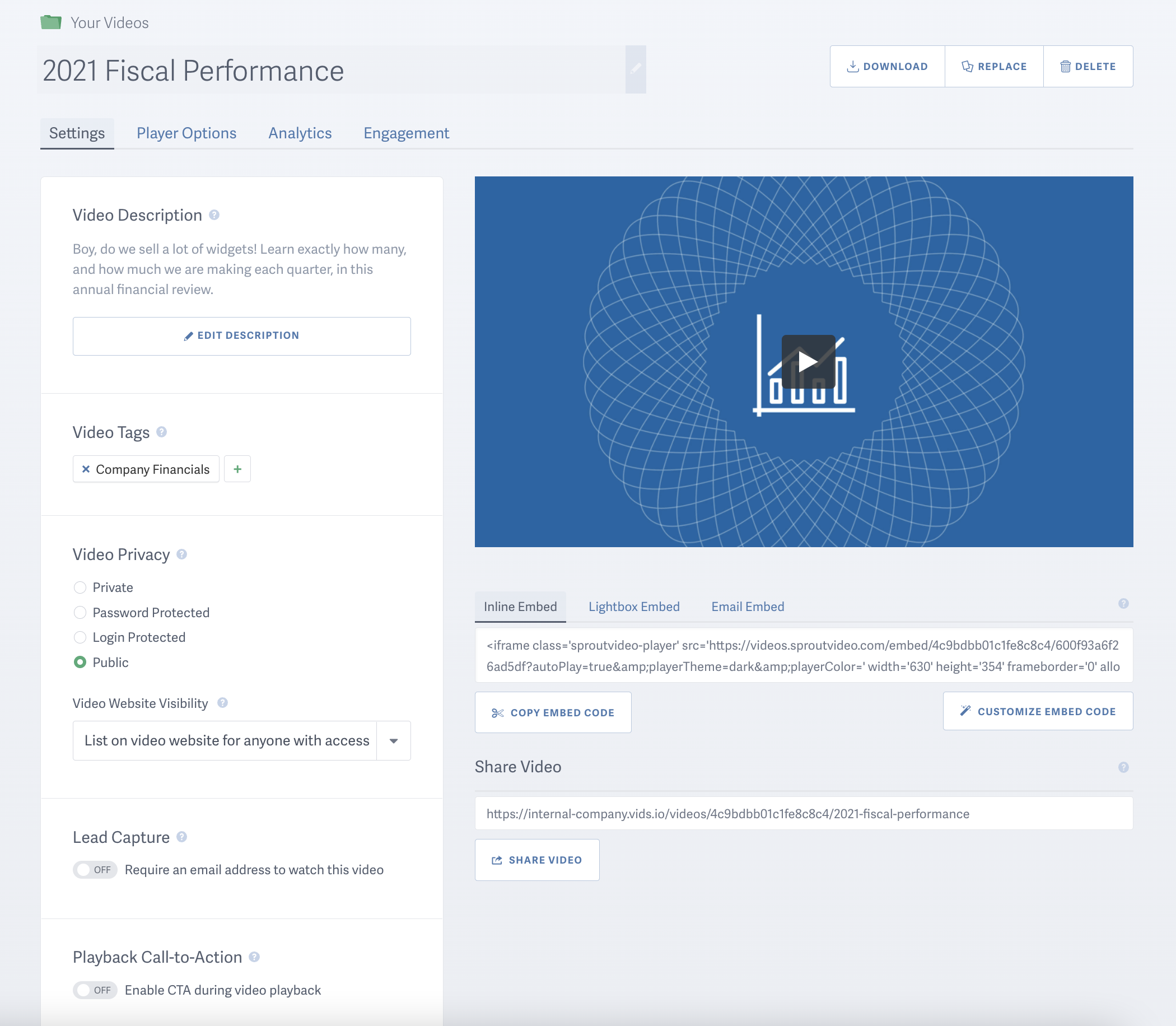1176x1026 pixels.
Task: Toggle Lead Capture email requirement on
Action: (95, 870)
